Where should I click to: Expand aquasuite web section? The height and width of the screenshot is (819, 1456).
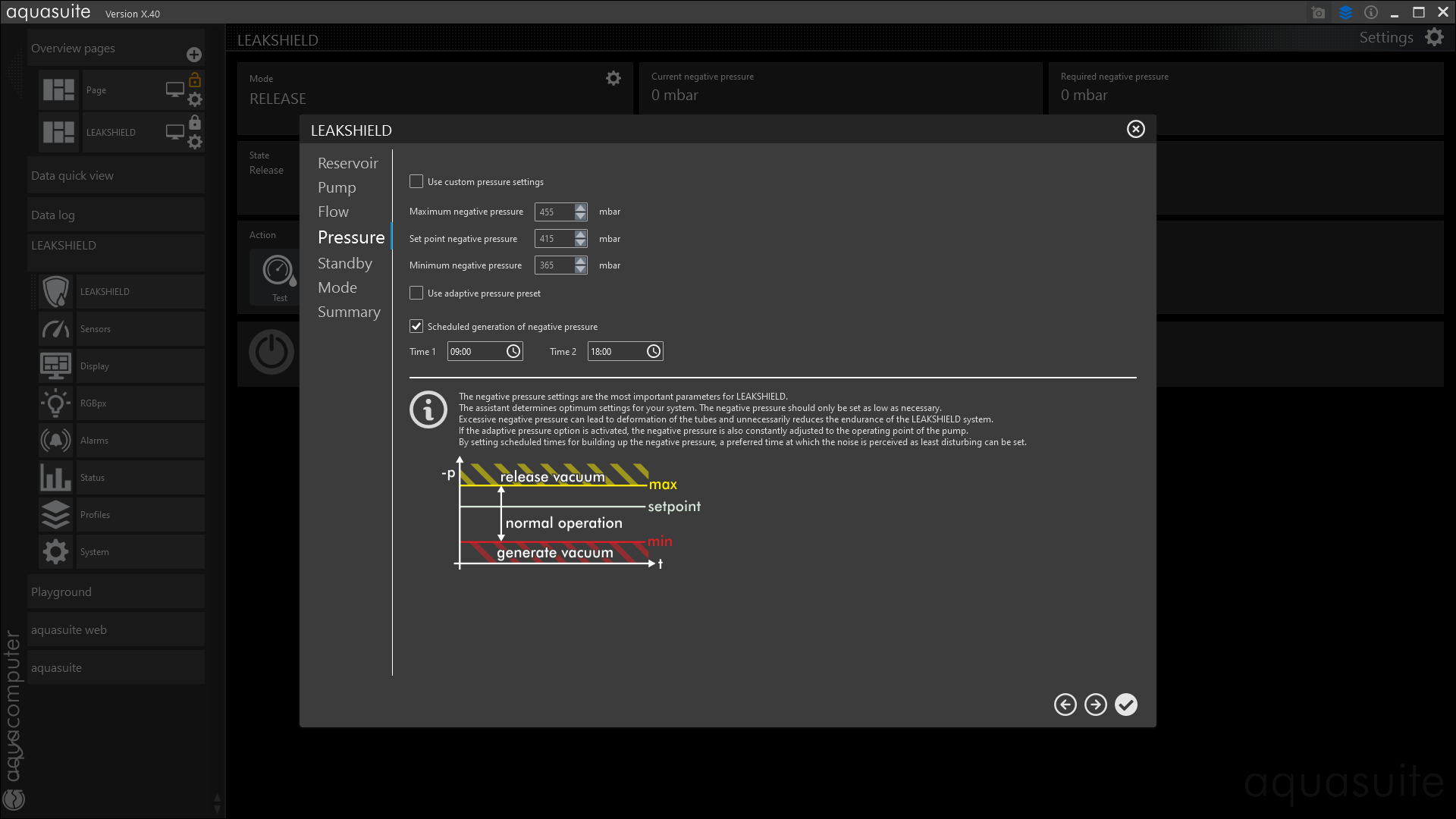(x=115, y=629)
